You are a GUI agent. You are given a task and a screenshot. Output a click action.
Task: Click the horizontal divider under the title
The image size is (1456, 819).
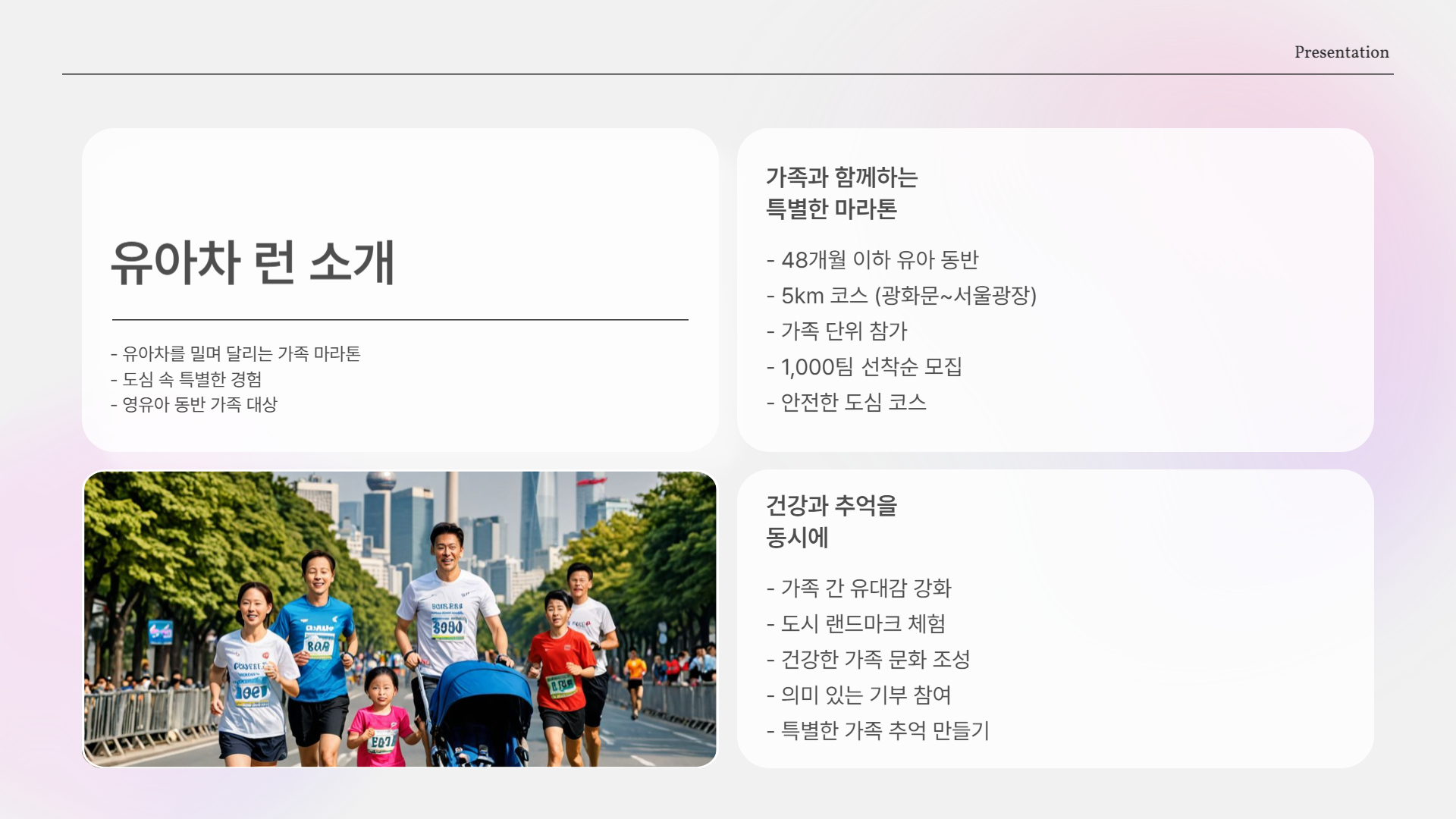click(x=400, y=320)
